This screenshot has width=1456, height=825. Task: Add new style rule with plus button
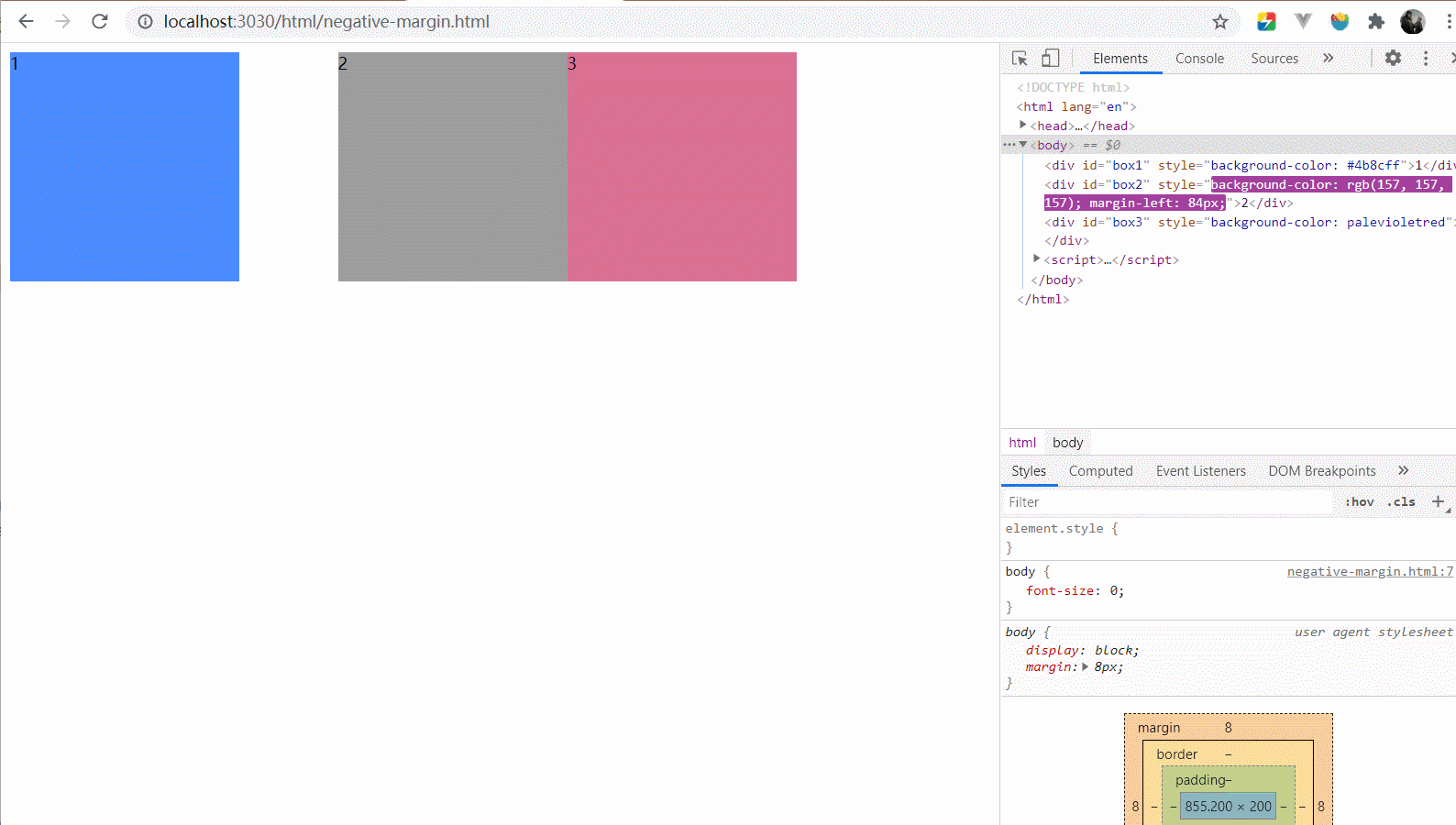(1438, 502)
